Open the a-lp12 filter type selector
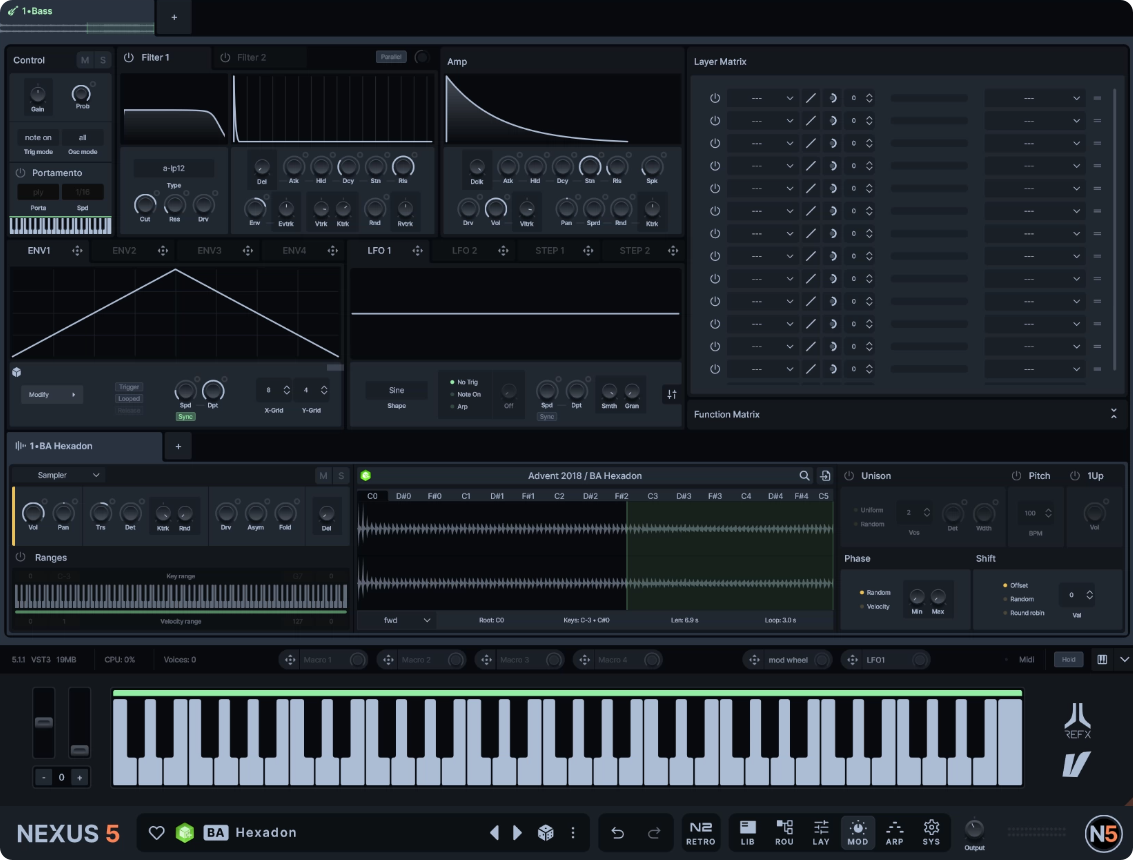1133x860 pixels. click(173, 168)
